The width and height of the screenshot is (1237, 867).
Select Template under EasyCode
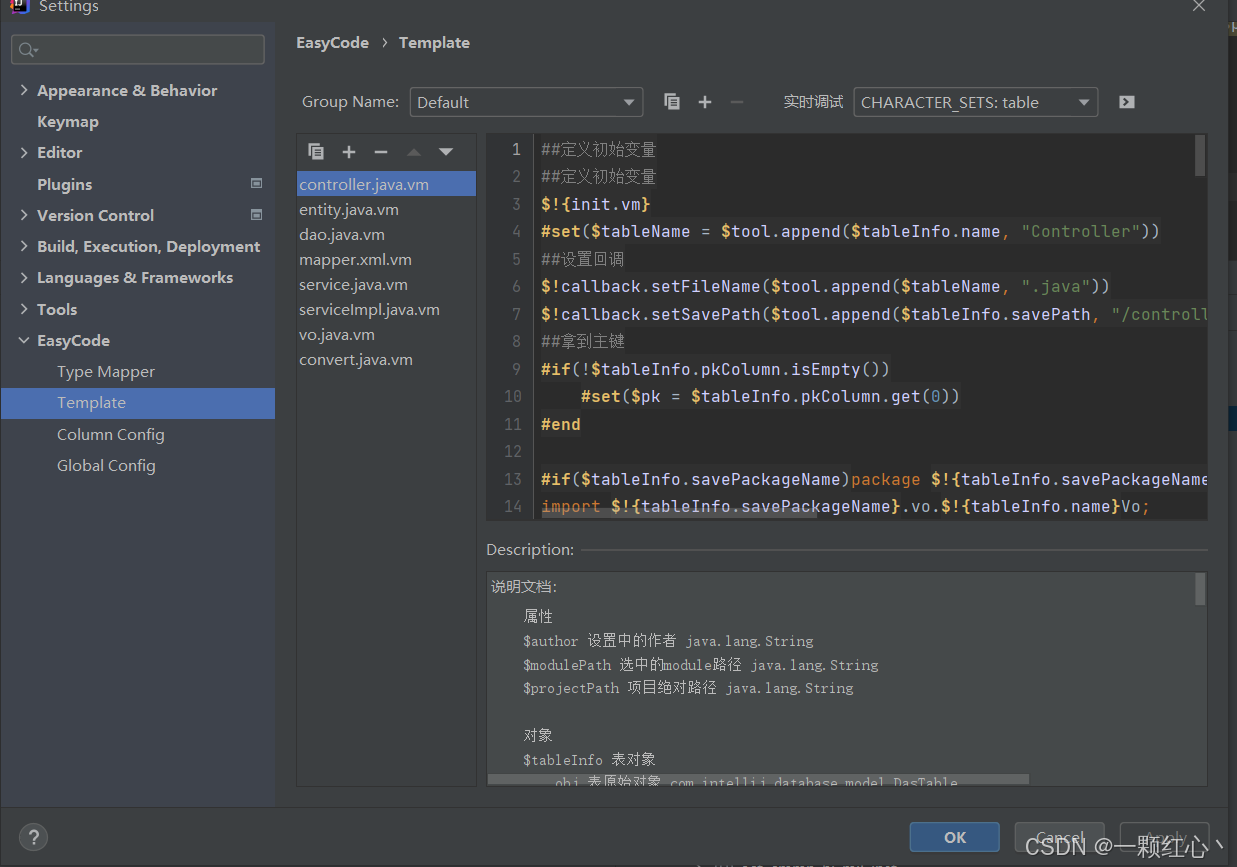click(x=138, y=403)
